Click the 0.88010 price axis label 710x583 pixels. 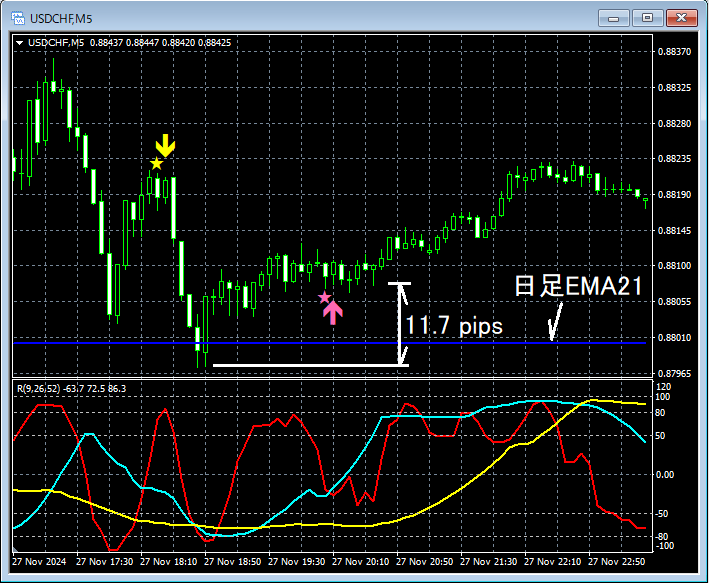pyautogui.click(x=674, y=338)
